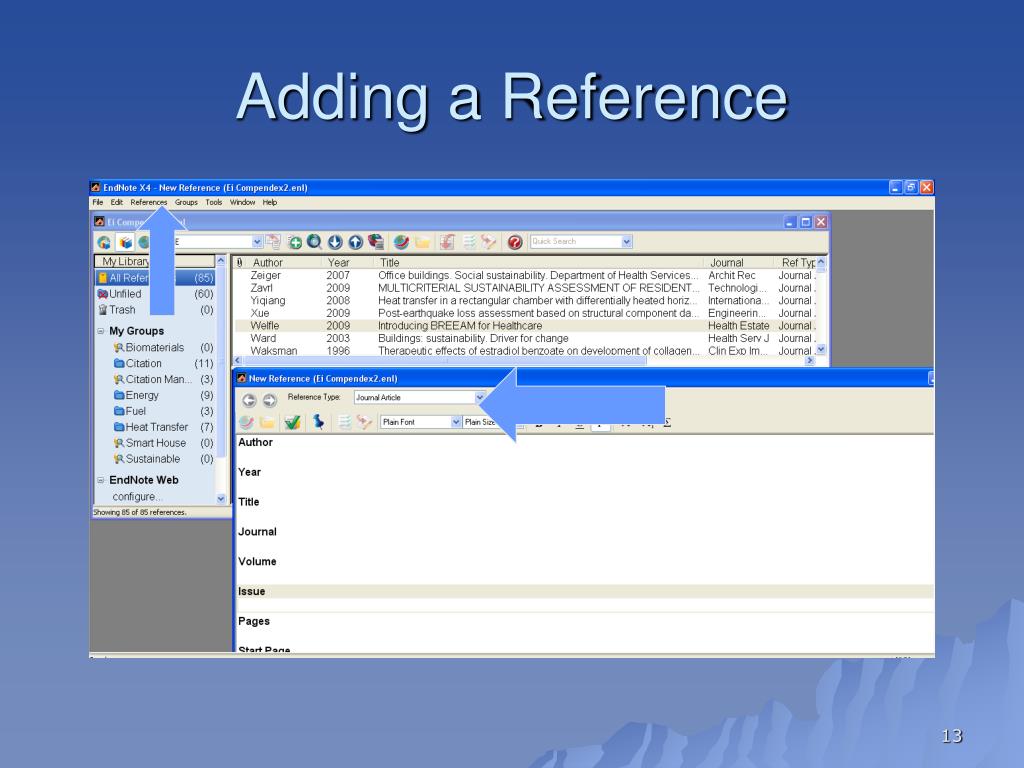Click the red Help question mark icon
This screenshot has height=768, width=1024.
pos(515,242)
